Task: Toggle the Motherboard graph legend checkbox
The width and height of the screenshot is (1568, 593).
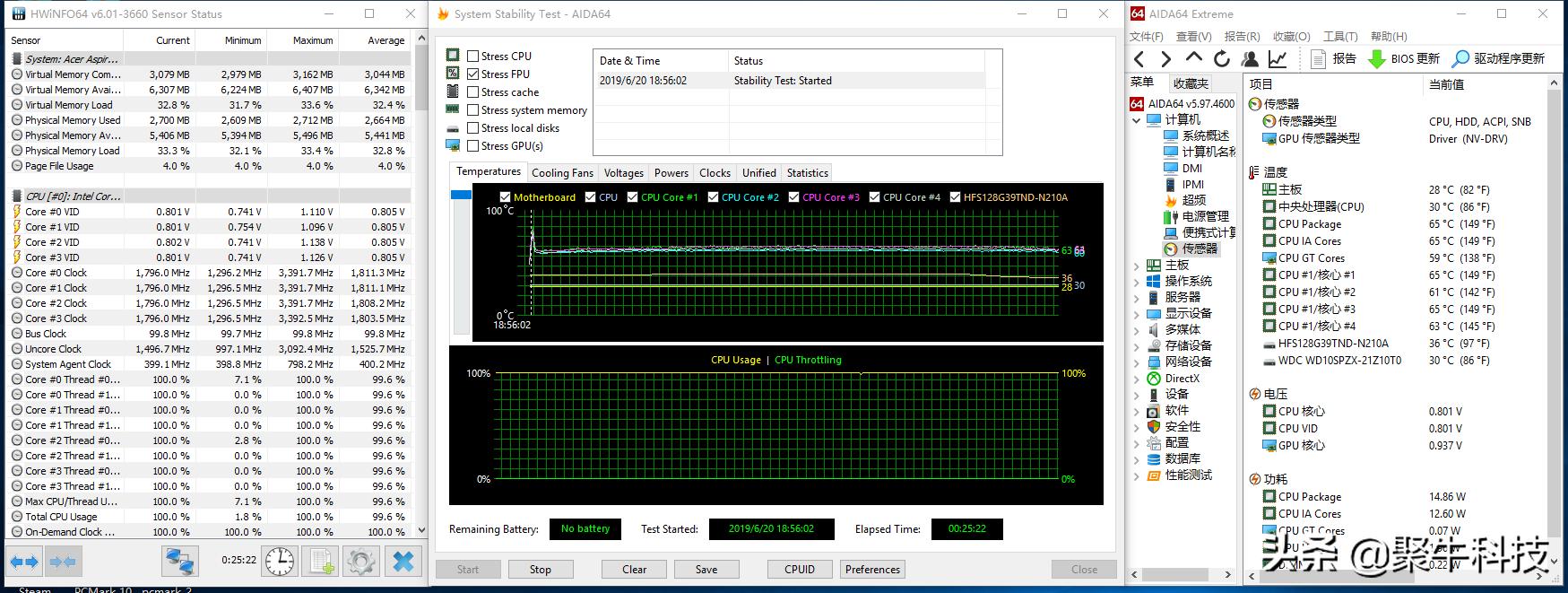Action: (505, 197)
